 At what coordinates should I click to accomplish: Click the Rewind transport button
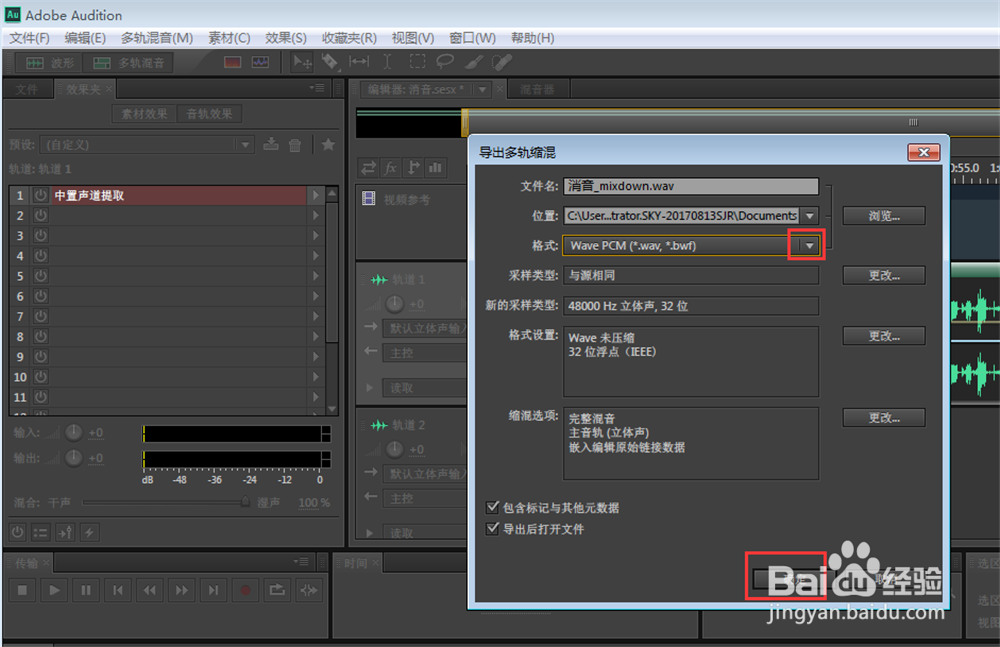[x=150, y=590]
